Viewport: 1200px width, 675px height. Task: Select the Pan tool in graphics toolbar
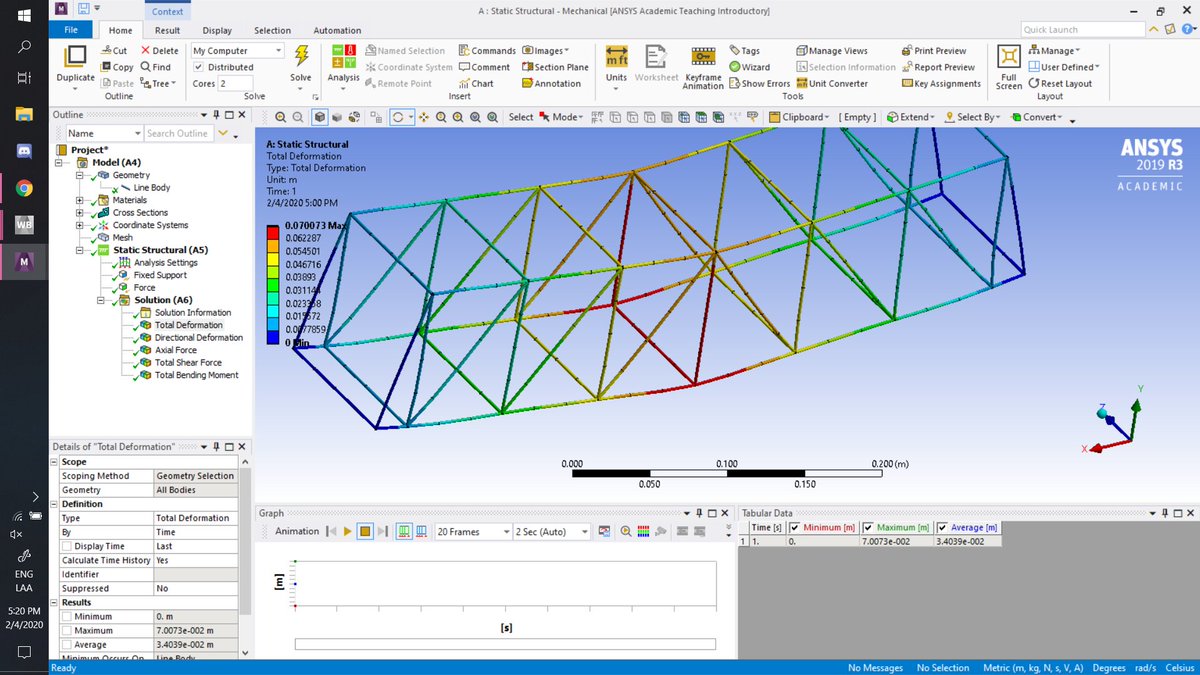pos(425,117)
